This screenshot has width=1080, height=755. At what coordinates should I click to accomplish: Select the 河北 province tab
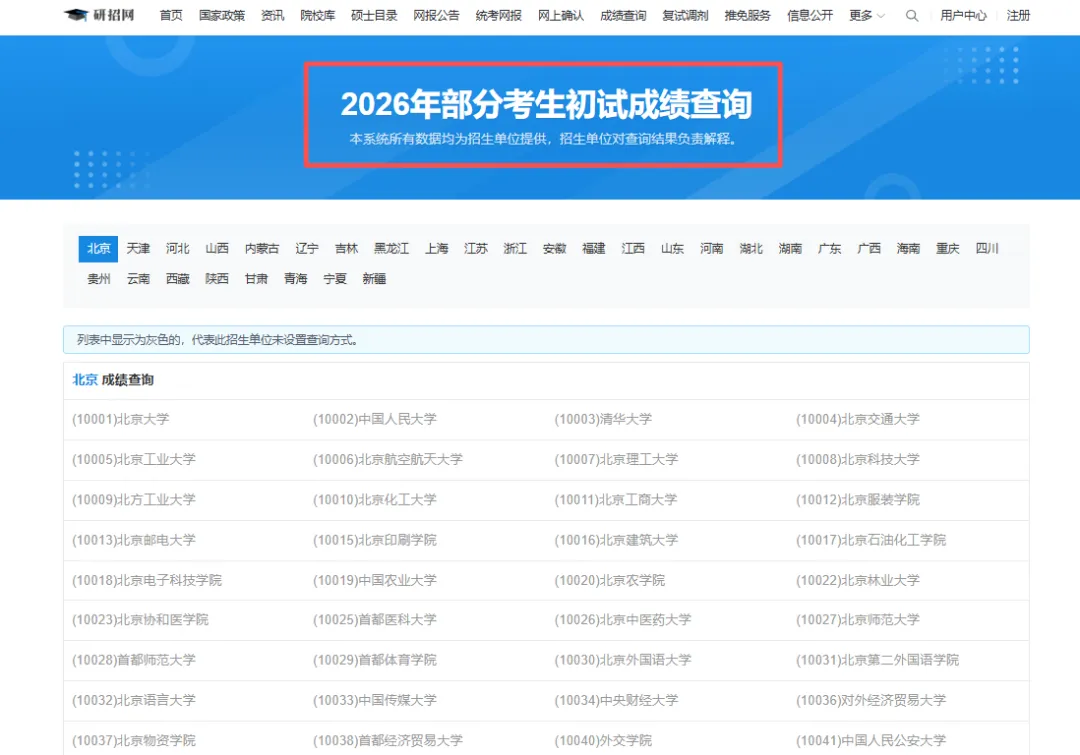pyautogui.click(x=177, y=249)
